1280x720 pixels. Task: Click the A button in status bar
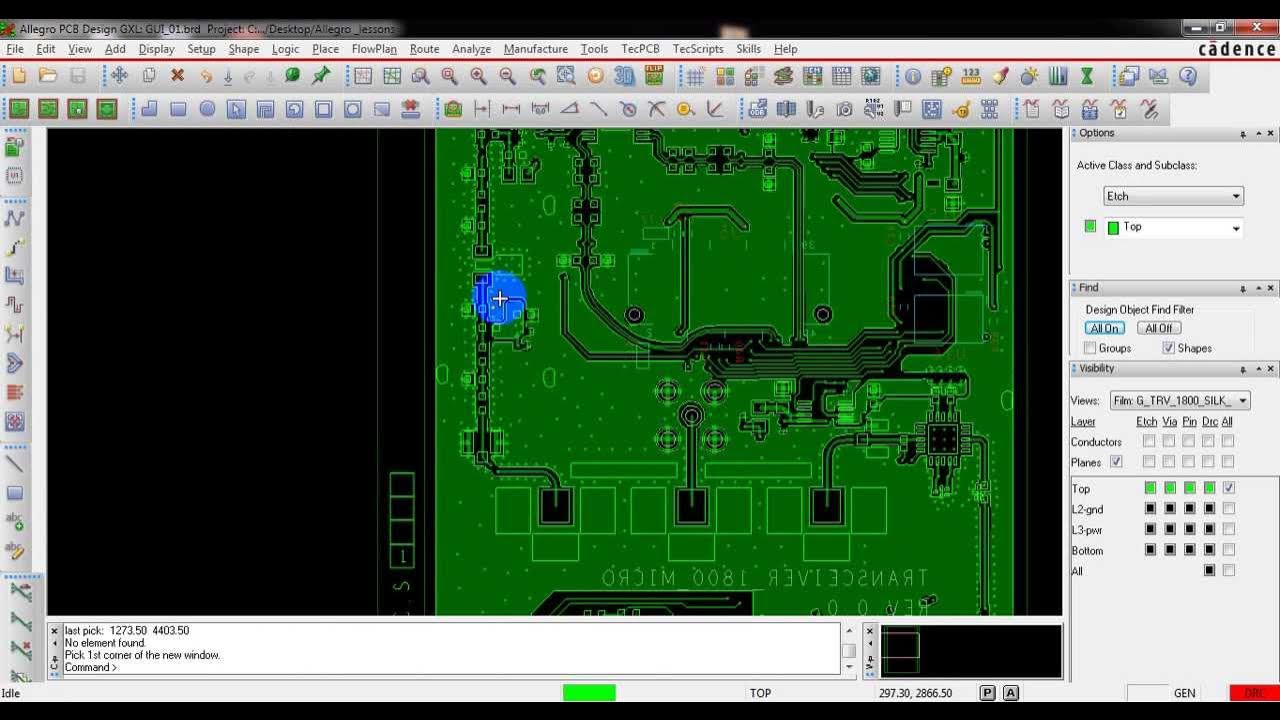(1011, 693)
